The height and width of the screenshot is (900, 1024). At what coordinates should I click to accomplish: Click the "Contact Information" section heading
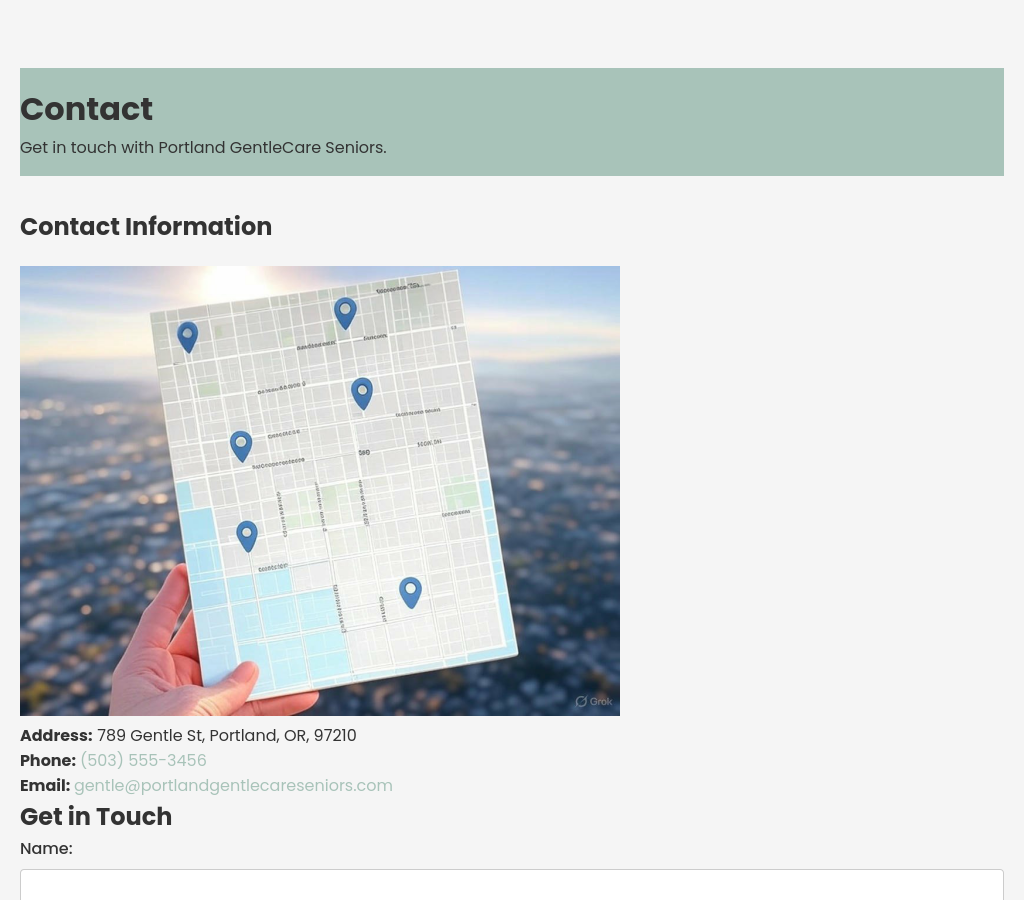[146, 227]
